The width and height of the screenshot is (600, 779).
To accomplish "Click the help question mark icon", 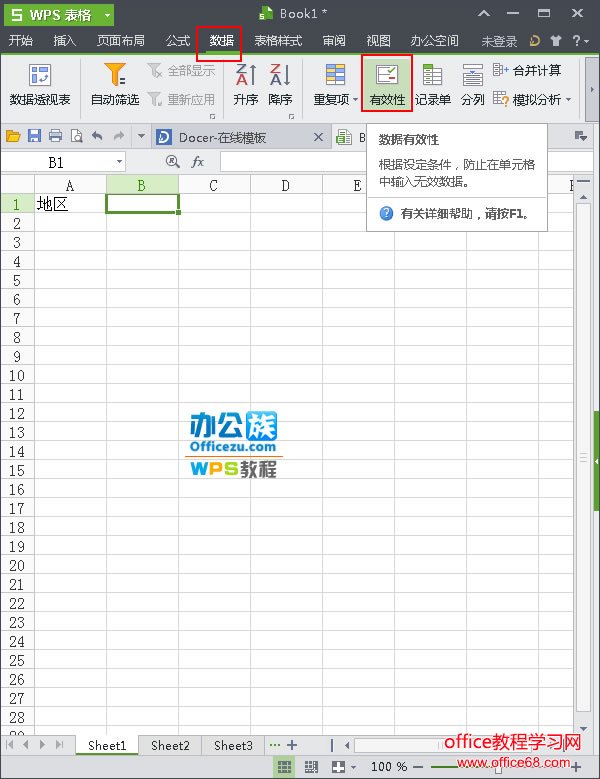I will click(x=576, y=41).
